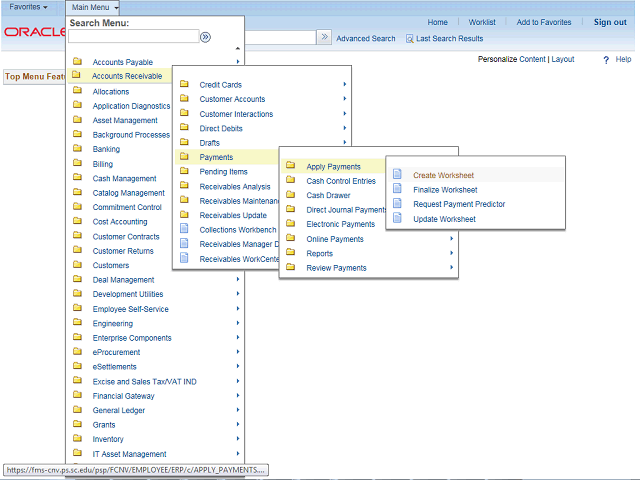640x480 pixels.
Task: Click the Cash Drawer folder icon
Action: 290,196
